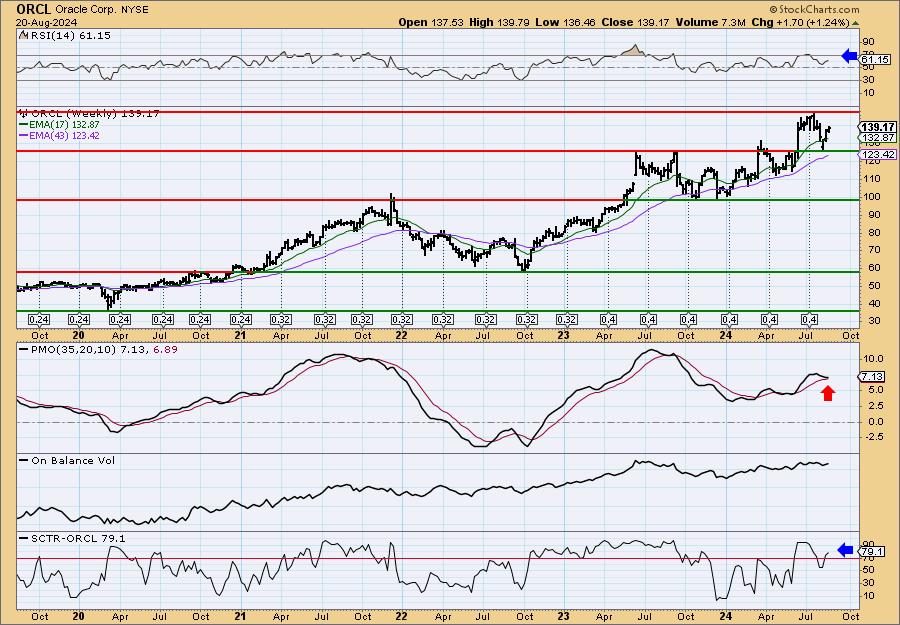Click the Volume 7.3M reading
This screenshot has height=625, width=900.
pos(711,22)
